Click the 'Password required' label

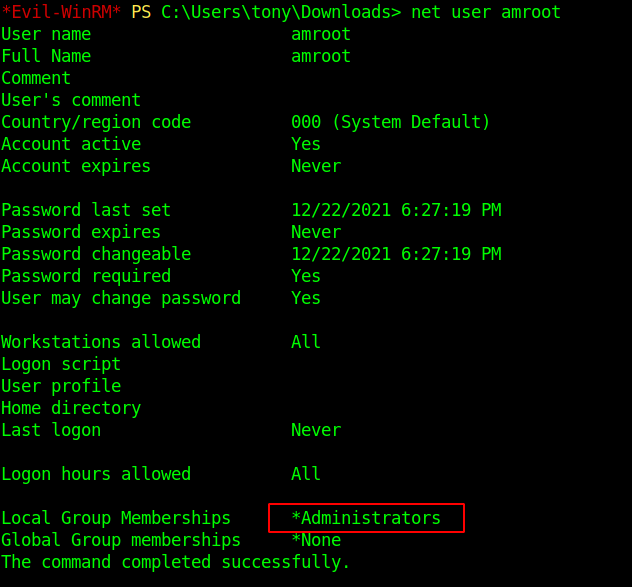(86, 276)
